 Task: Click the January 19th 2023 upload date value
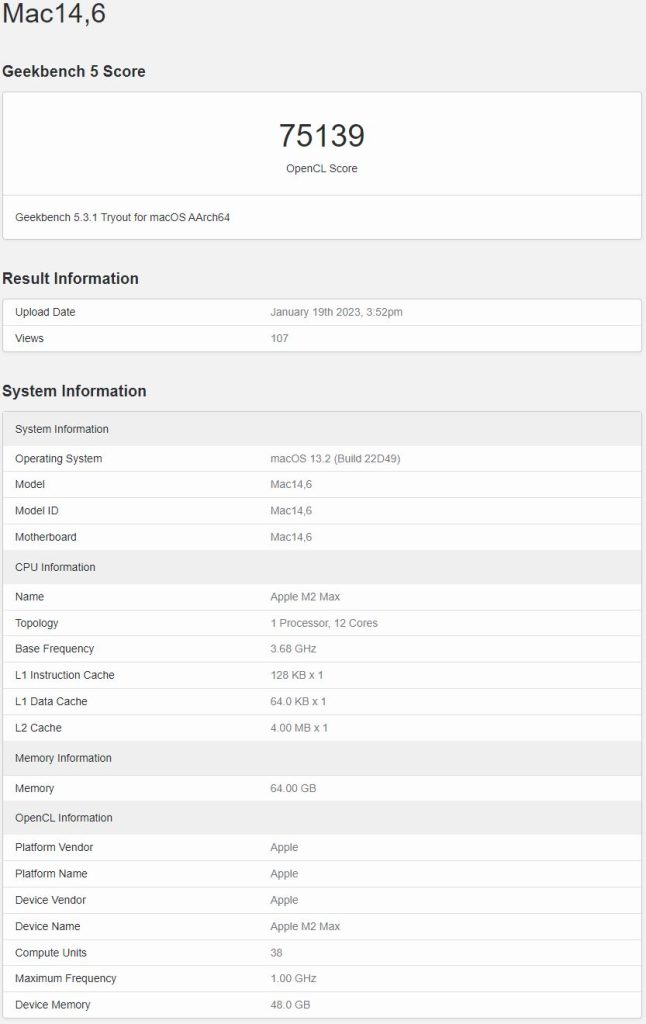point(336,312)
